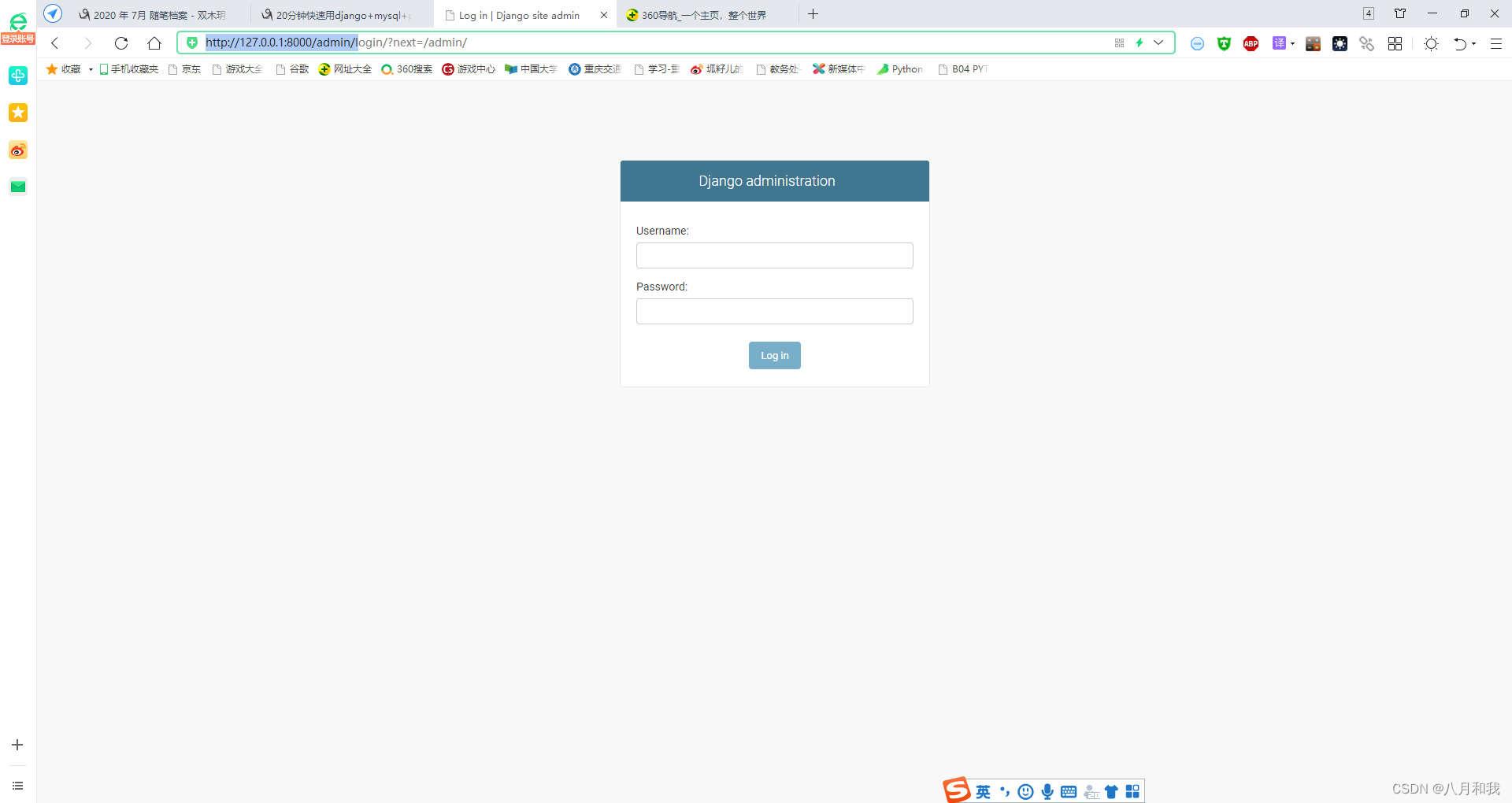Click the tab count indicator showing 4
The image size is (1512, 803).
click(1369, 13)
